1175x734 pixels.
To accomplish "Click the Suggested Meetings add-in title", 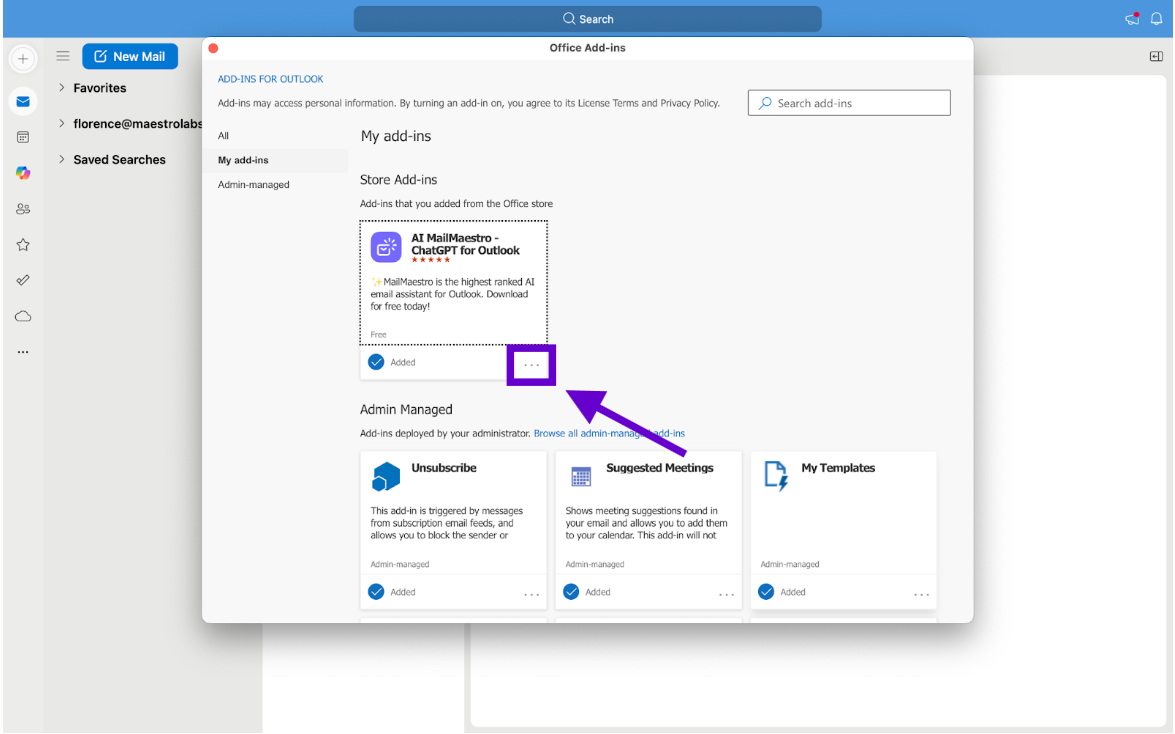I will tap(659, 468).
